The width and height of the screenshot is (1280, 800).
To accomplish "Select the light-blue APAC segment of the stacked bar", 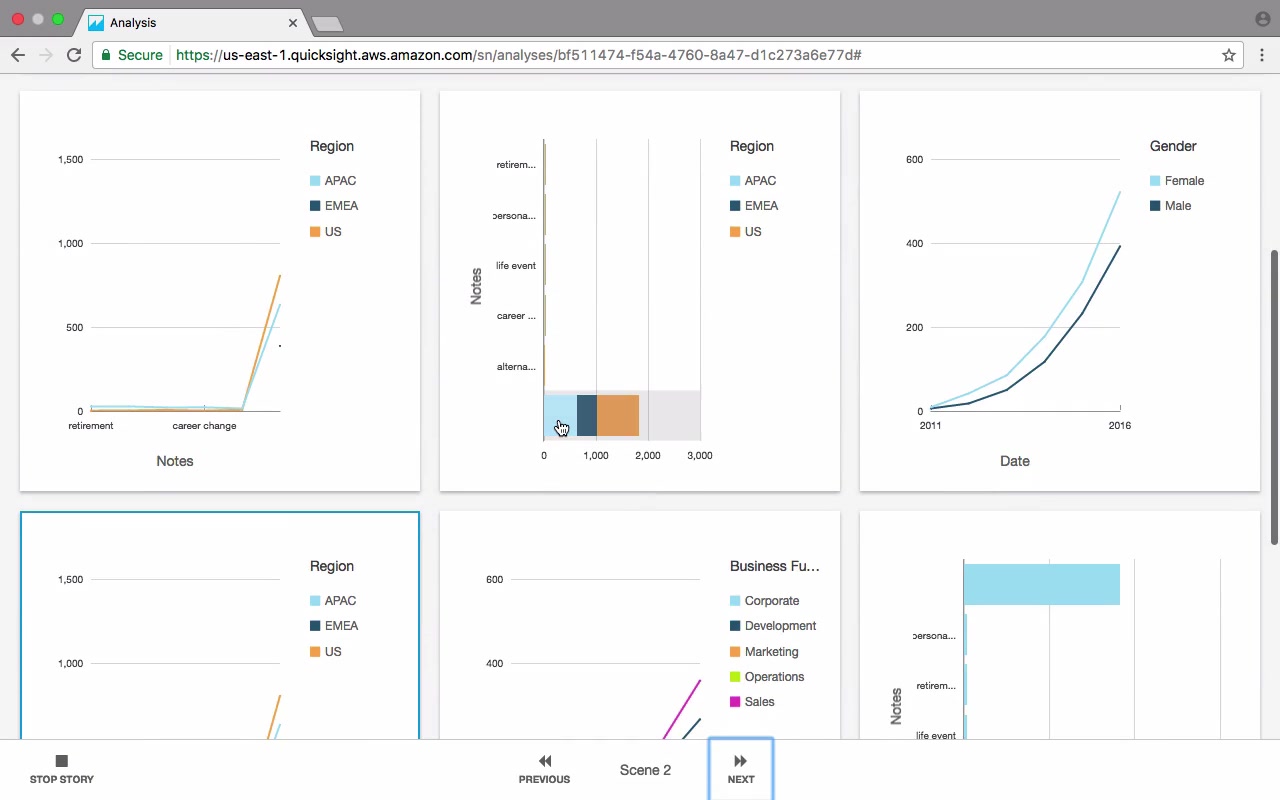I will tap(560, 416).
